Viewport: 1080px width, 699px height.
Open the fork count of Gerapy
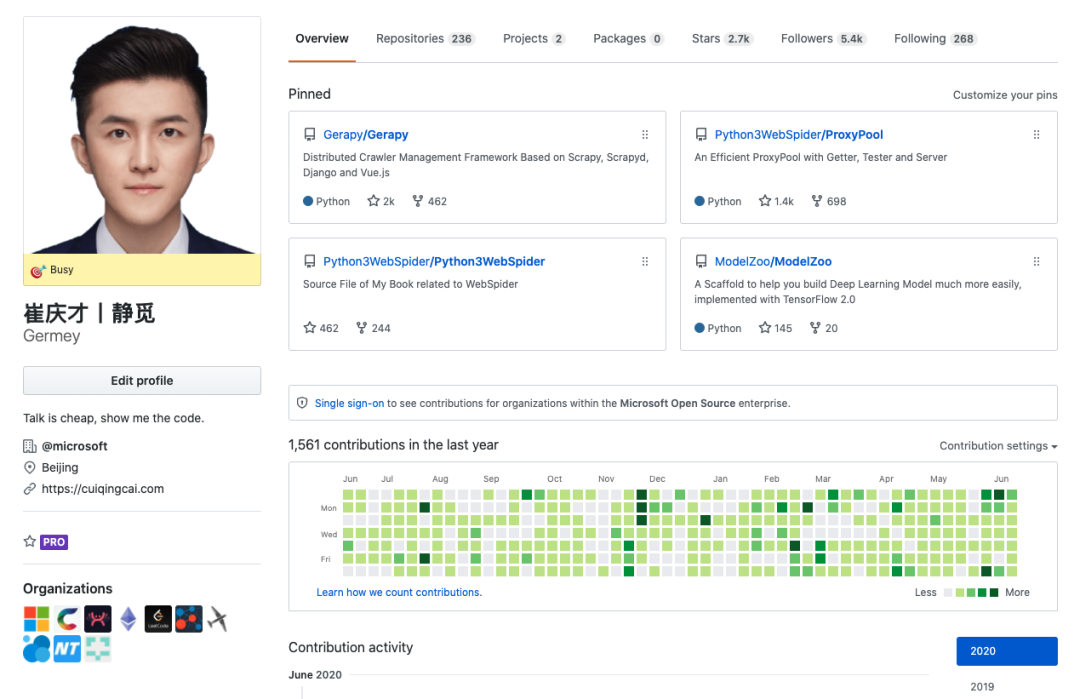429,201
